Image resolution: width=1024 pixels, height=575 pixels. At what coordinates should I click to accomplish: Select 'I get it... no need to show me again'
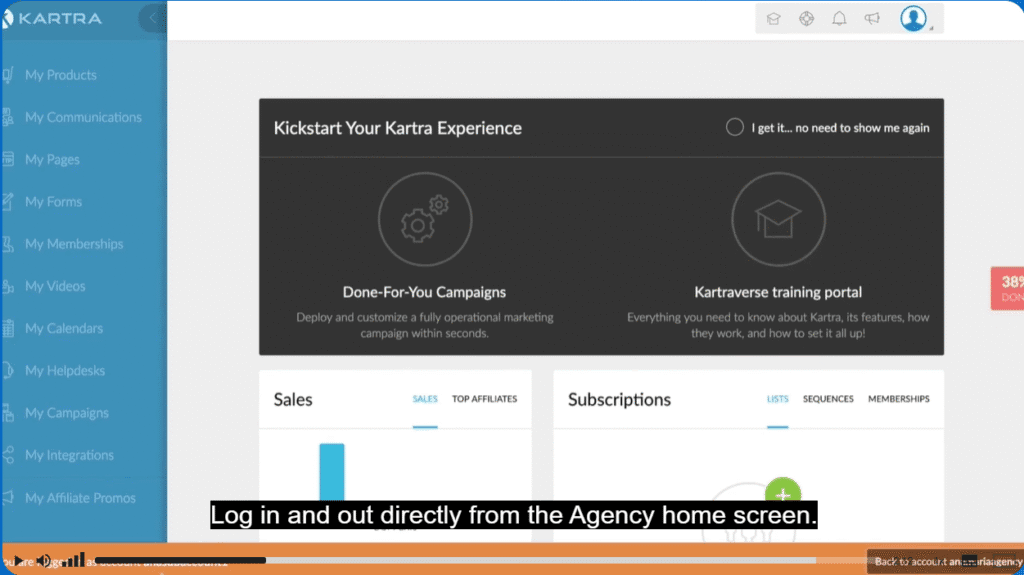tap(735, 127)
